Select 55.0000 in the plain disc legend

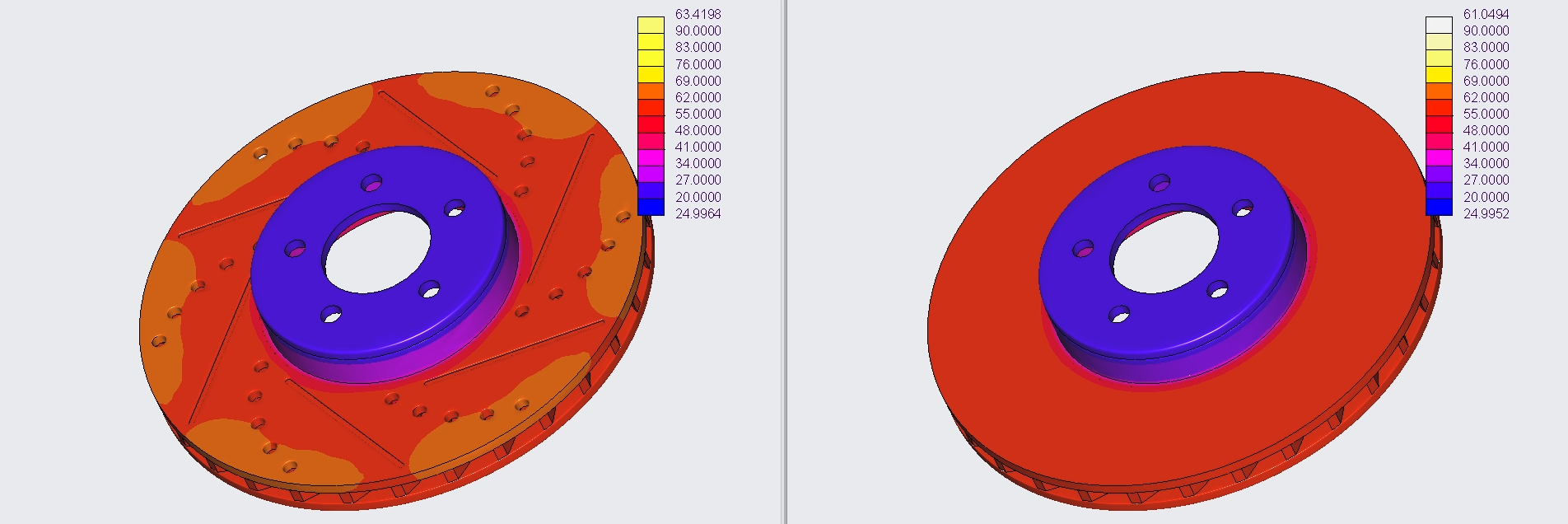(x=1486, y=114)
